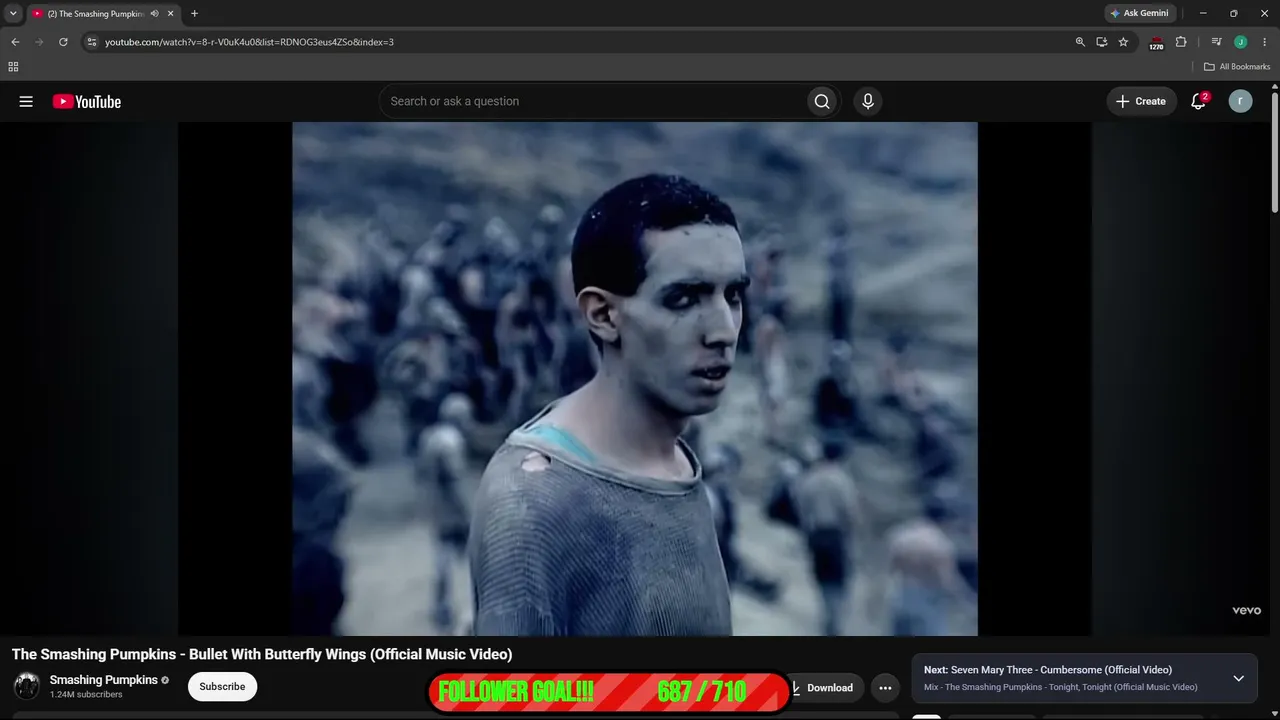Click the Create button
Viewport: 1280px width, 720px height.
[1141, 101]
